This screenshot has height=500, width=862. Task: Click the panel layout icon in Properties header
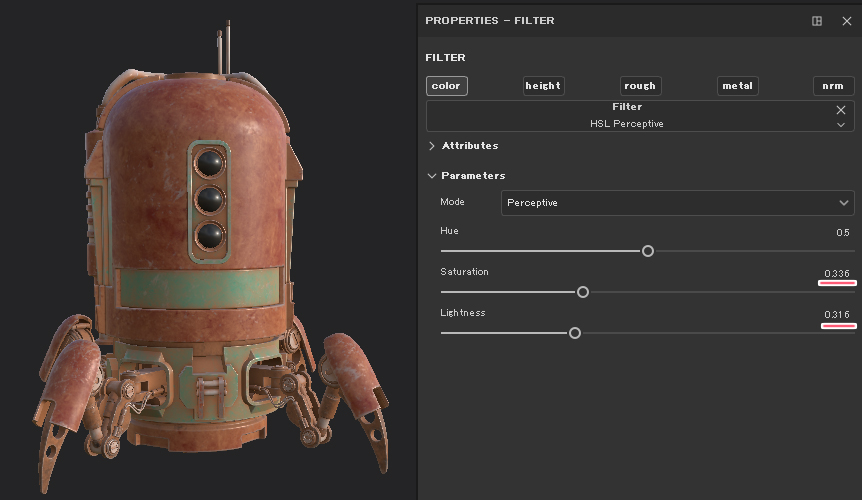coord(817,21)
